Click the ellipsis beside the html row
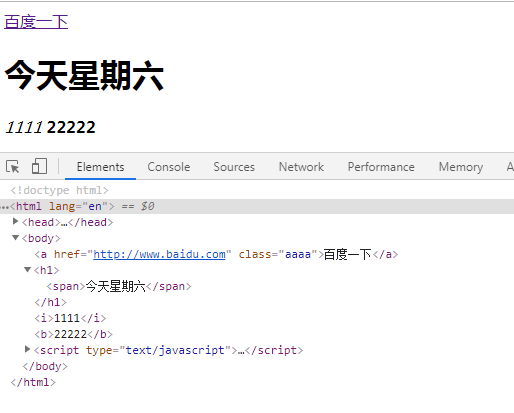Viewport: 514px width, 413px height. tap(4, 207)
